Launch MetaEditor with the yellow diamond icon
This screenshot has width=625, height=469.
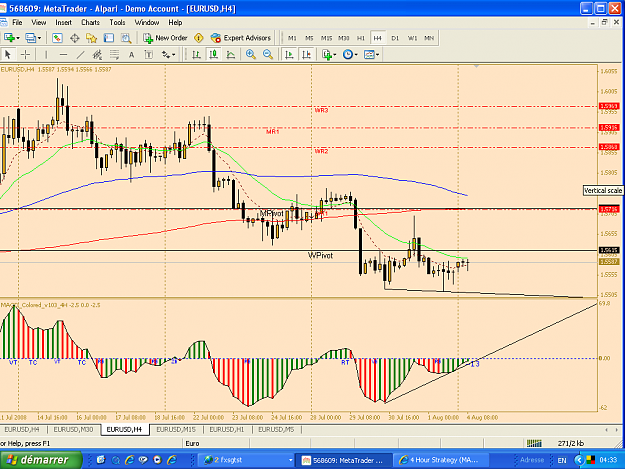(x=199, y=38)
